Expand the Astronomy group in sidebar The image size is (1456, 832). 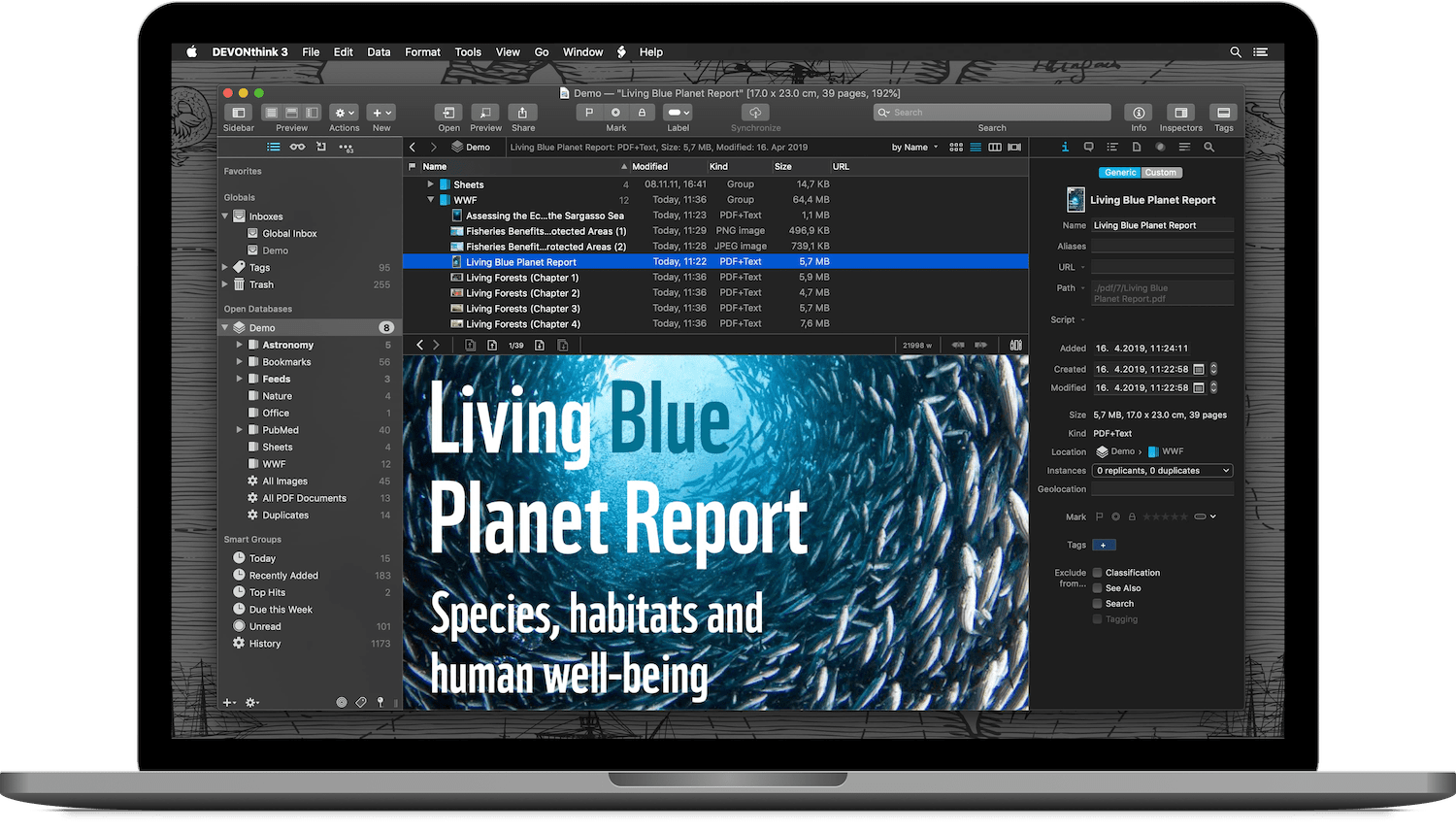tap(240, 345)
